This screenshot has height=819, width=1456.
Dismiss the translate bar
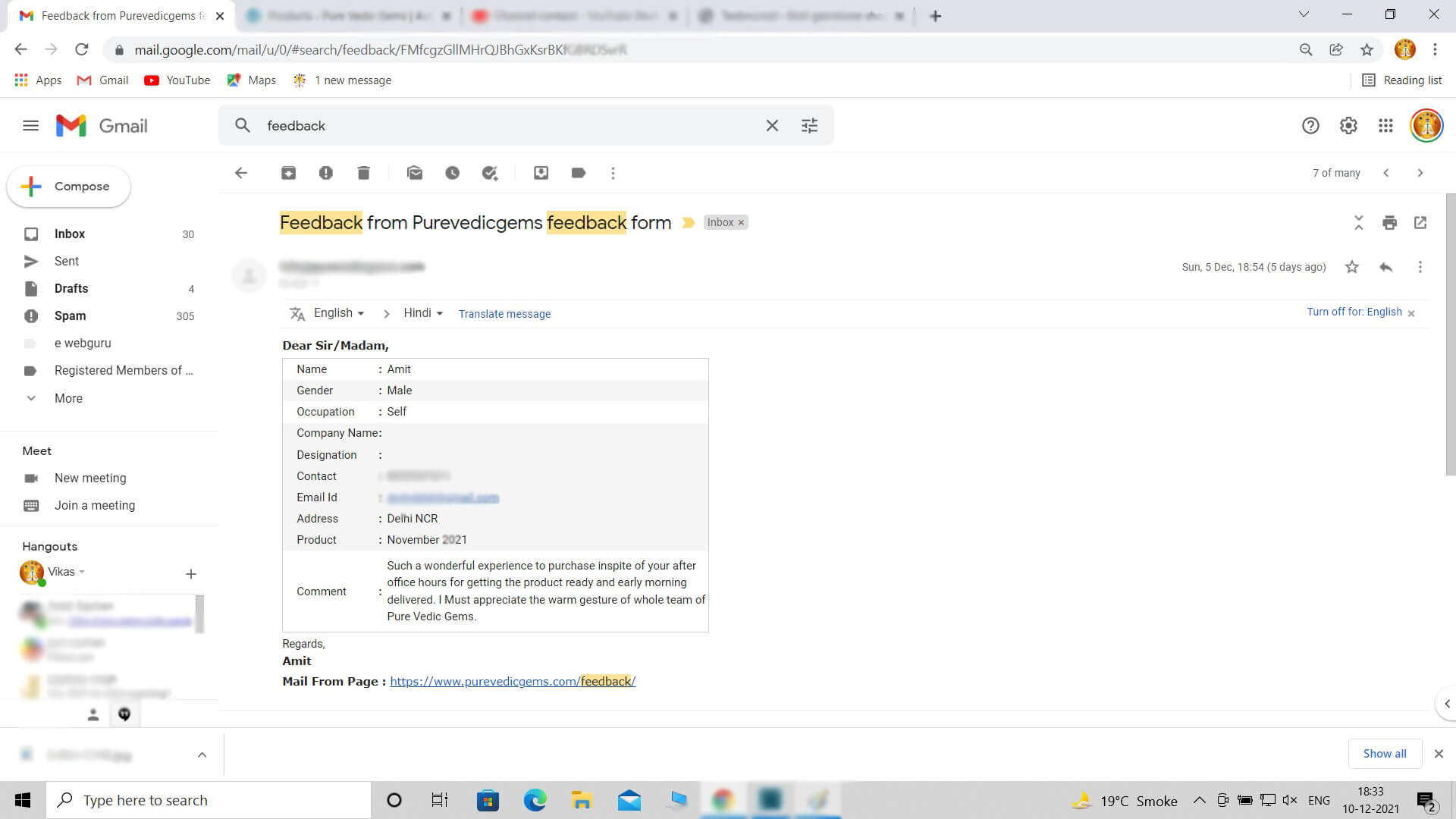1411,314
